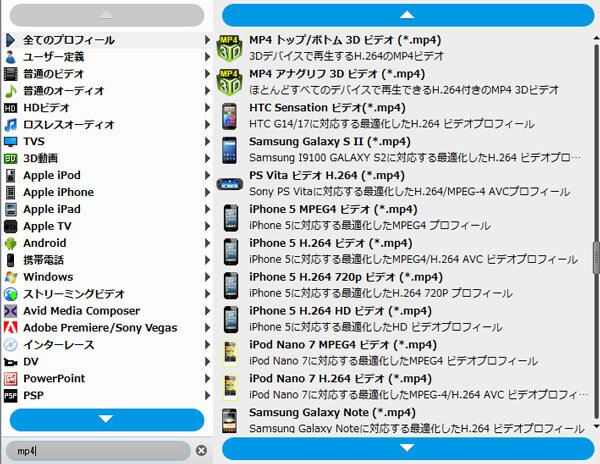This screenshot has width=600, height=464.
Task: Open the Apple iPad category
Action: 107,209
